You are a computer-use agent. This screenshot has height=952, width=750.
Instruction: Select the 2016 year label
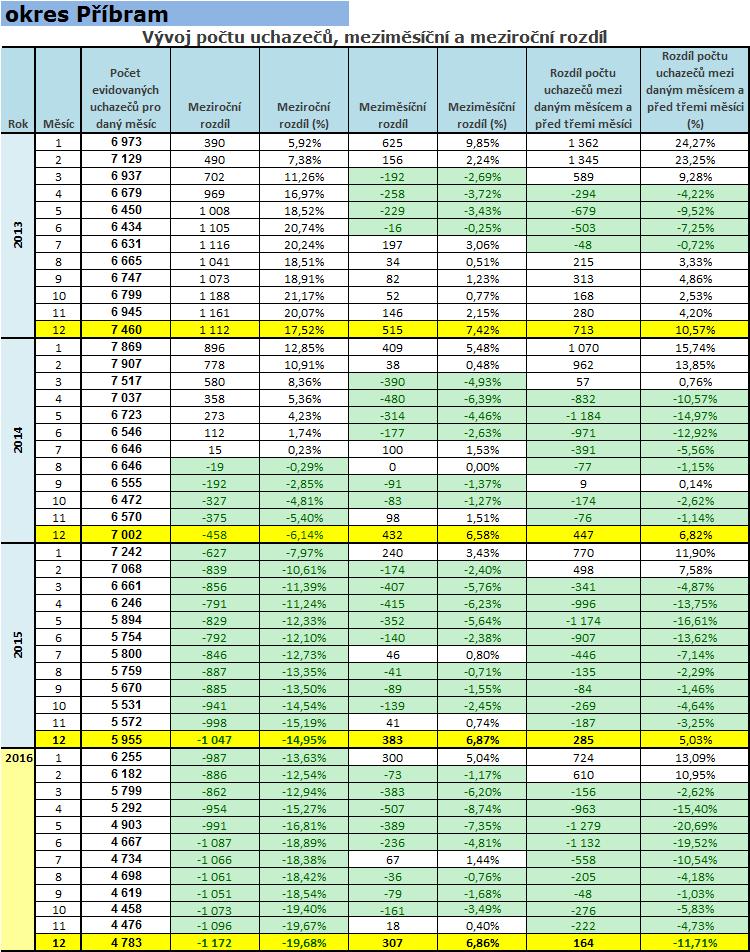[19, 757]
